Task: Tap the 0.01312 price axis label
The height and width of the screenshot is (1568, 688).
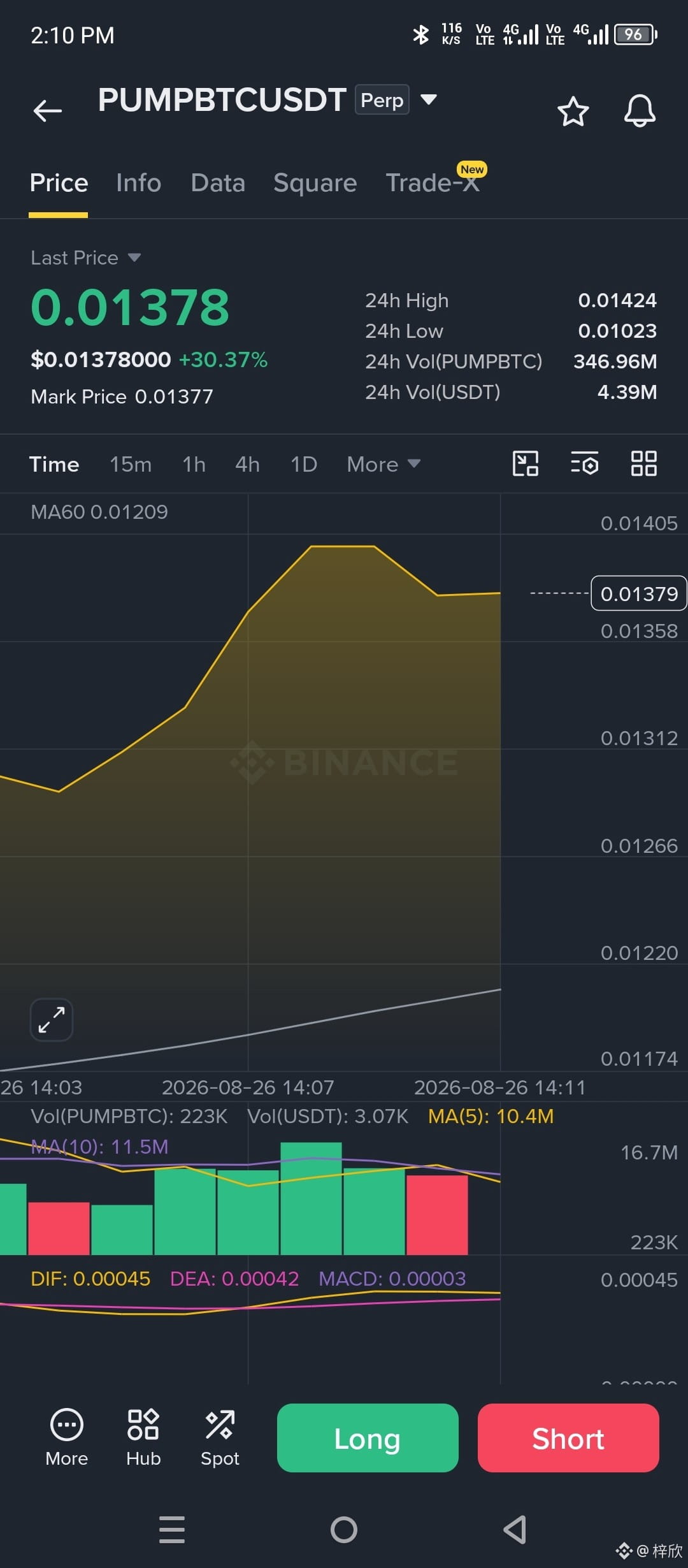Action: [x=639, y=738]
